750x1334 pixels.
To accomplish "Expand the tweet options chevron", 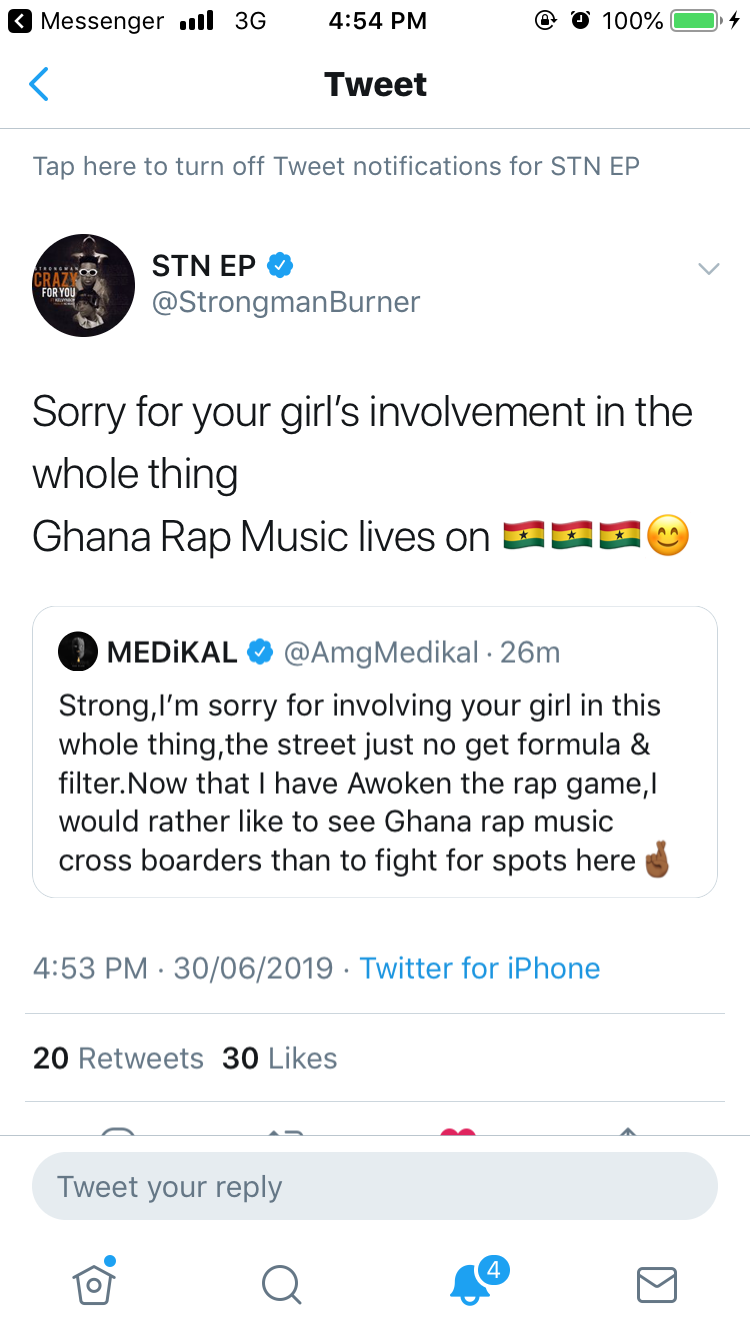I will 708,269.
